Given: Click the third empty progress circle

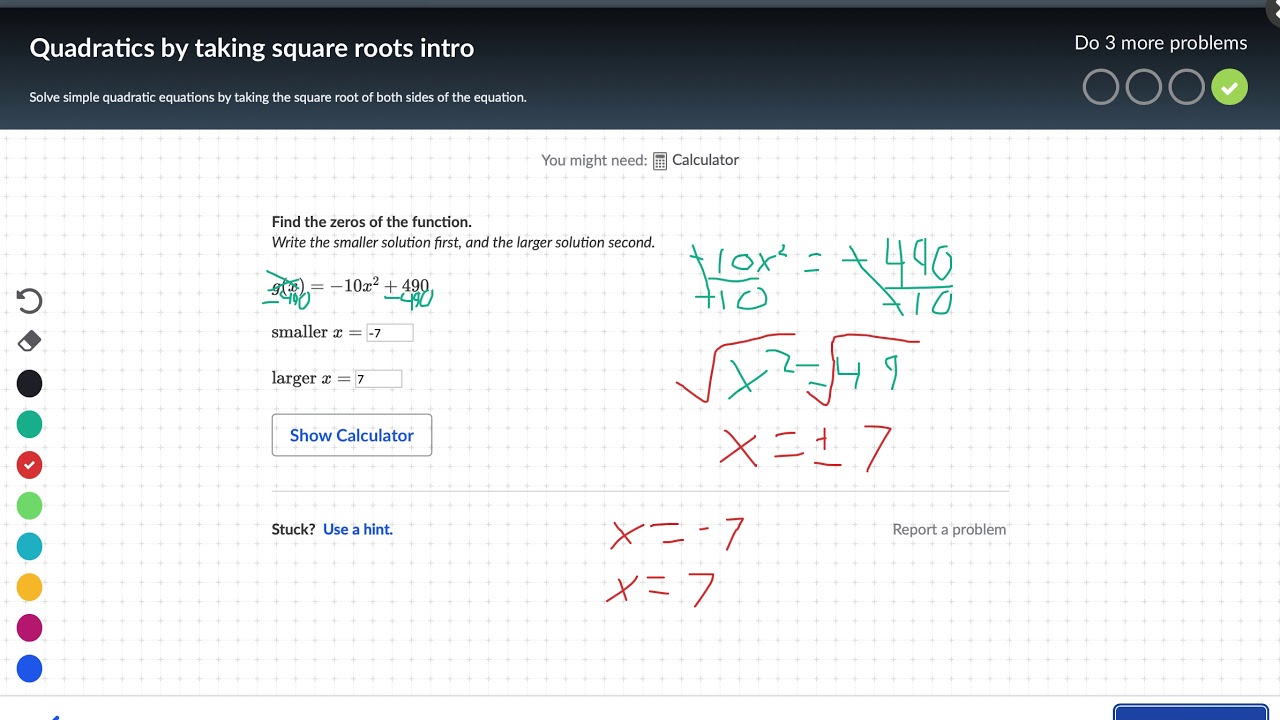Looking at the screenshot, I should click(1187, 88).
